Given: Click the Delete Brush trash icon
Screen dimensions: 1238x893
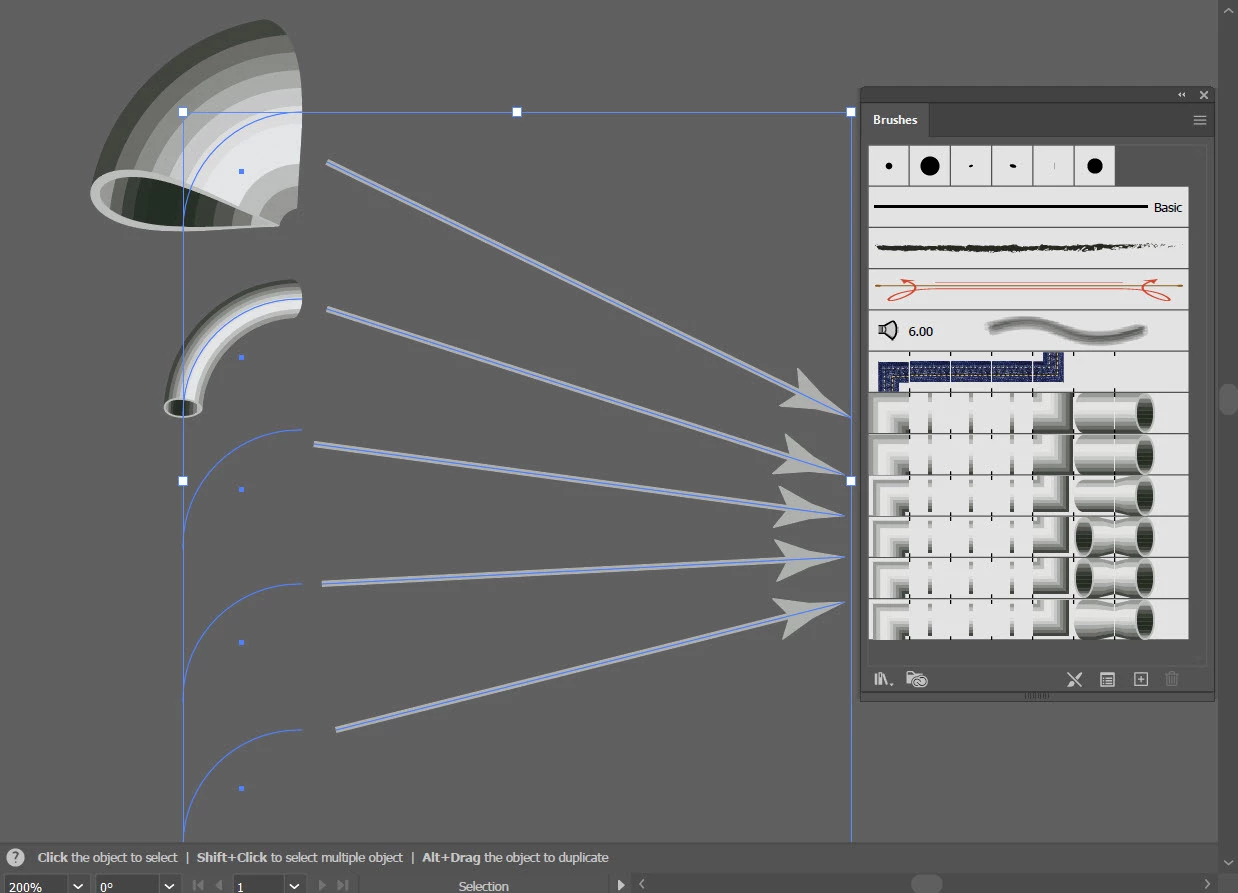Looking at the screenshot, I should pos(1172,679).
